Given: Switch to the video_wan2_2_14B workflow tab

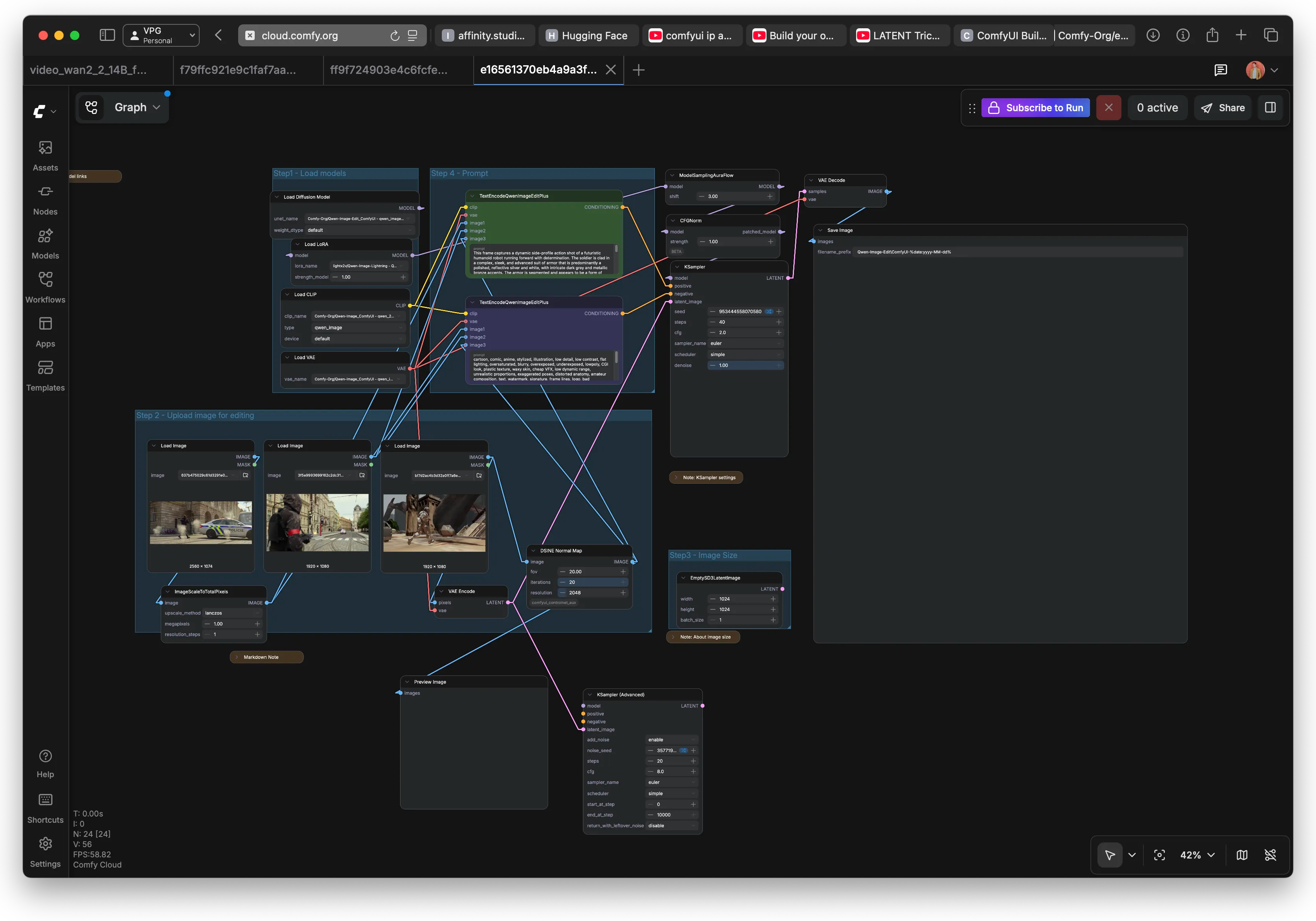Looking at the screenshot, I should coord(88,70).
